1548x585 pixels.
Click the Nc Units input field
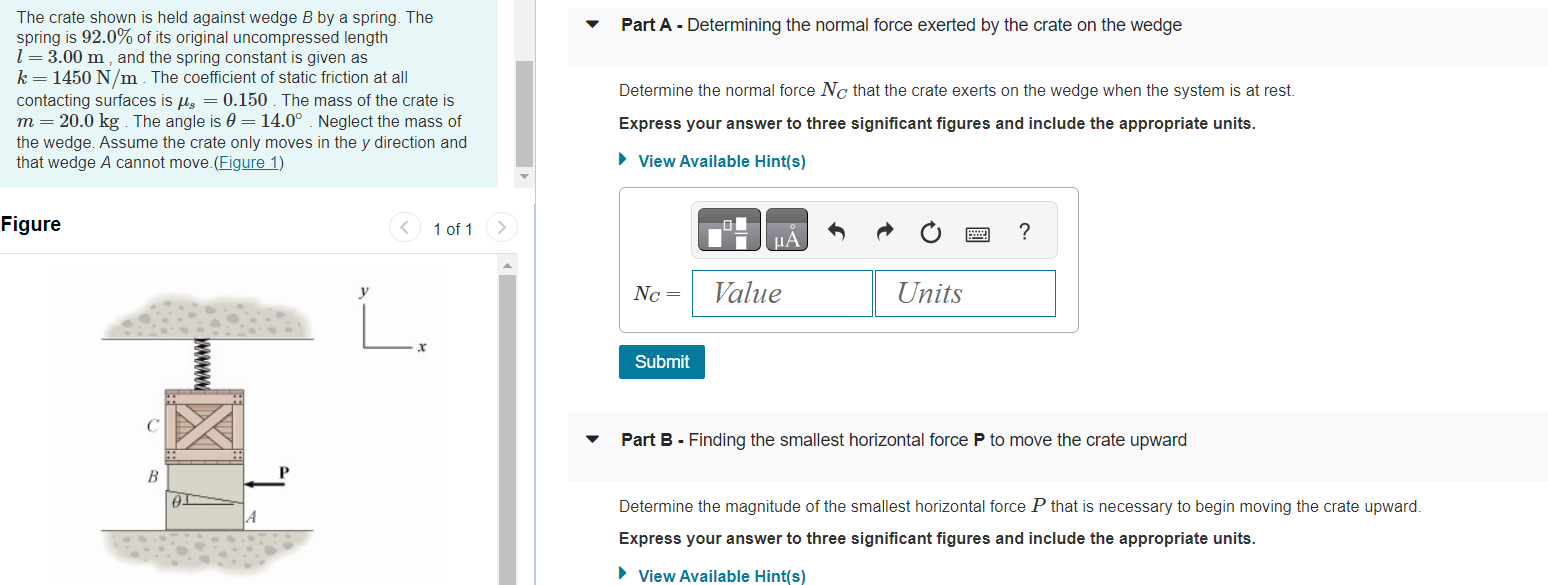(x=965, y=293)
